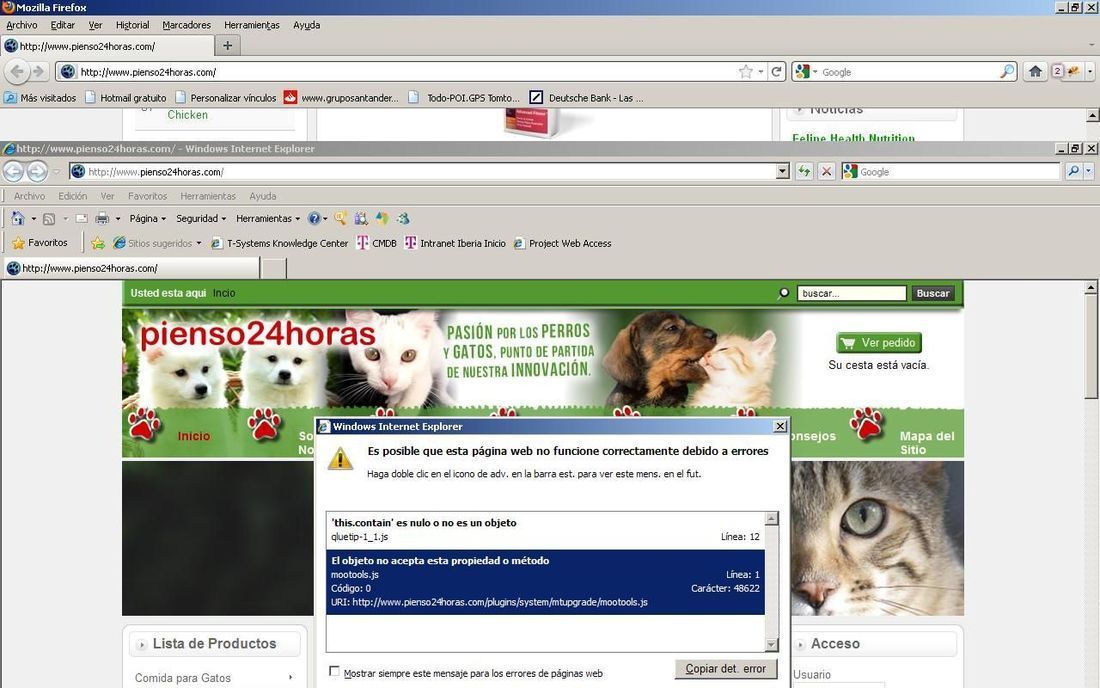Click IE toolbar network users icon
Image resolution: width=1100 pixels, height=688 pixels.
point(403,219)
